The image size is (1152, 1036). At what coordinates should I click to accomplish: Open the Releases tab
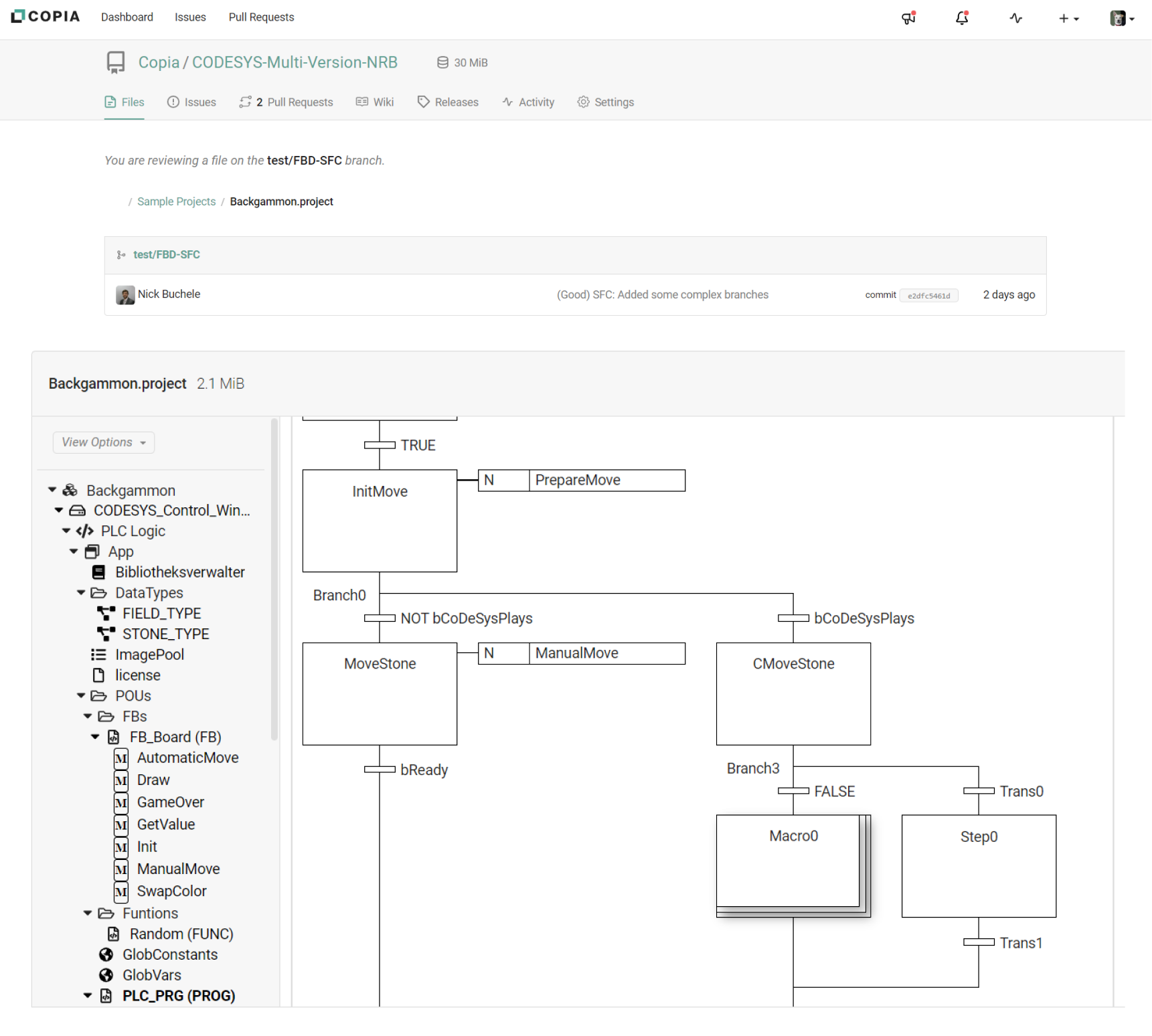point(448,102)
